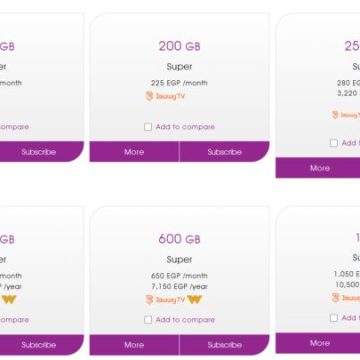Click the TV logo on the 600 GB card
Image resolution: width=360 pixels, height=360 pixels.
[165, 300]
